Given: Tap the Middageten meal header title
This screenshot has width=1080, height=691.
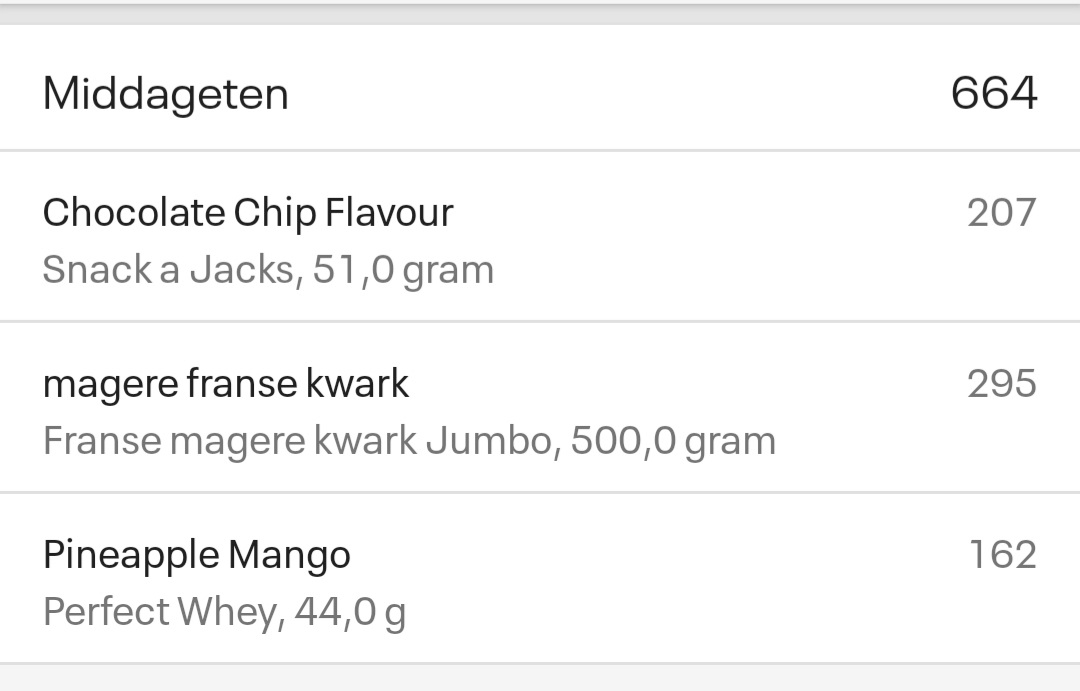Looking at the screenshot, I should click(165, 94).
